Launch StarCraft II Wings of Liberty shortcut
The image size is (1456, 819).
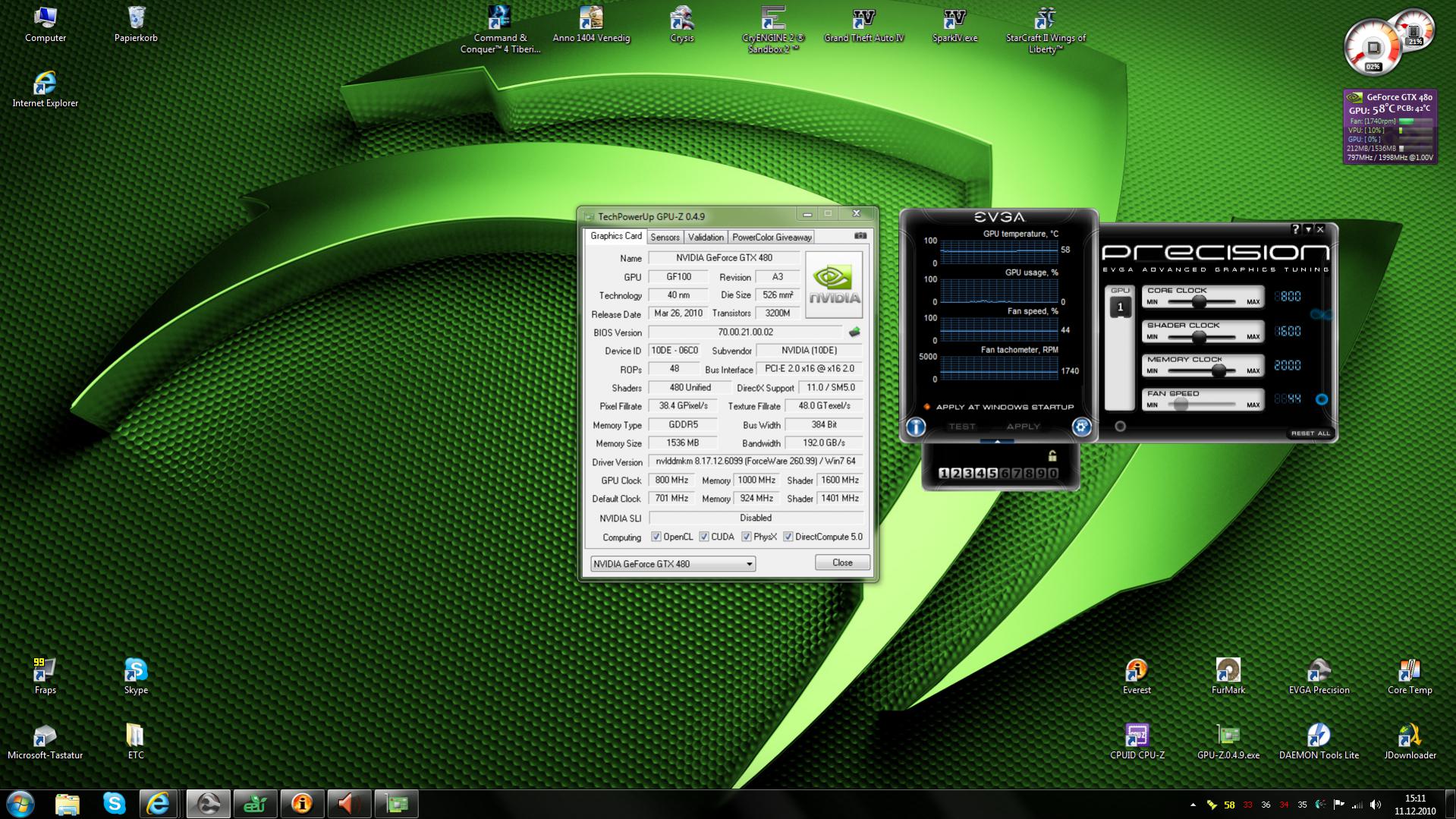pos(1046,30)
